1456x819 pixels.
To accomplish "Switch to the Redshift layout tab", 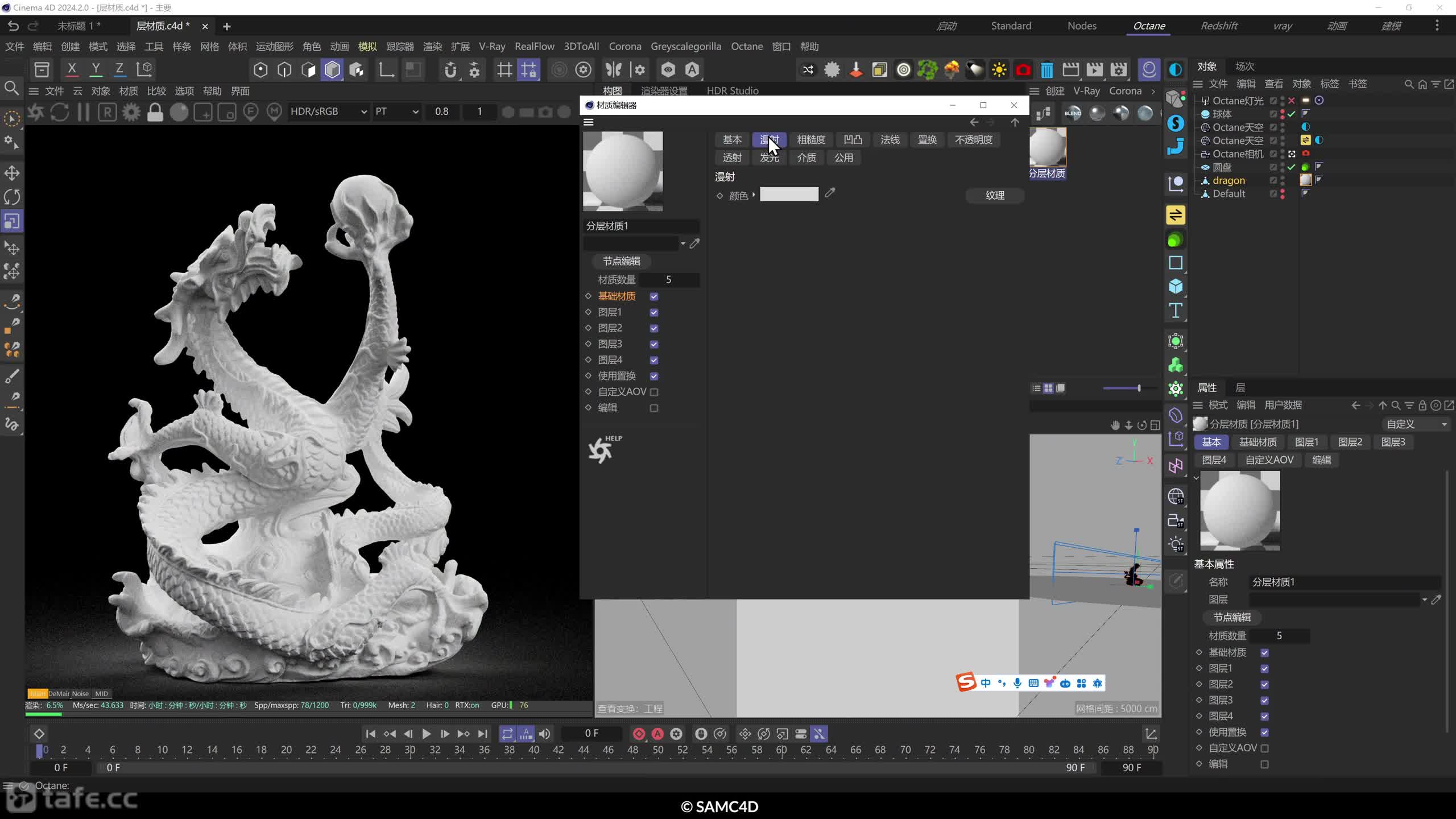I will (x=1219, y=26).
